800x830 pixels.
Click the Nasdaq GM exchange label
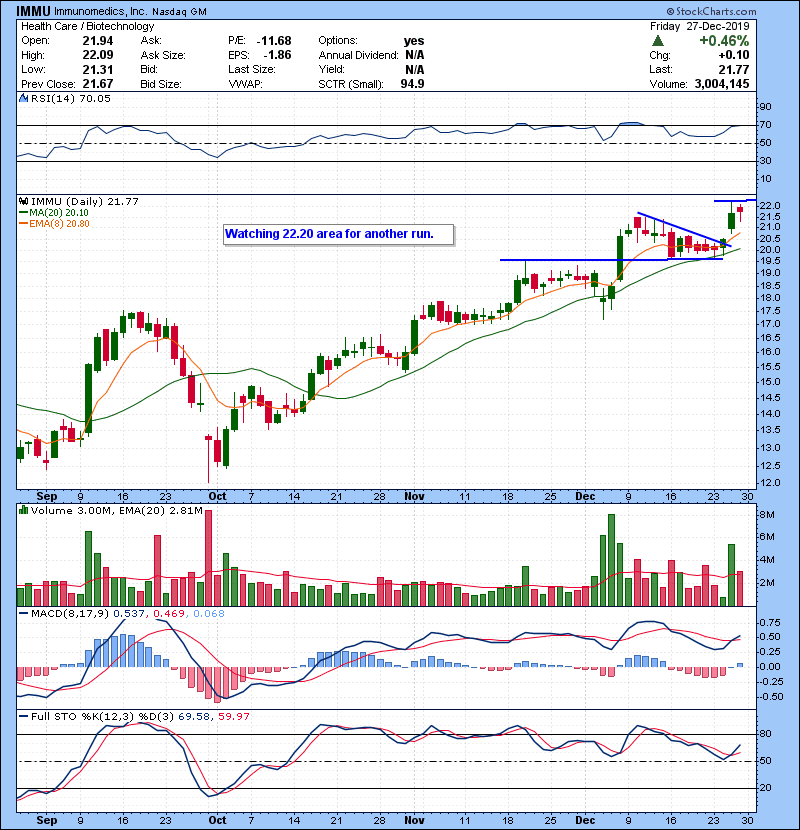click(x=179, y=12)
